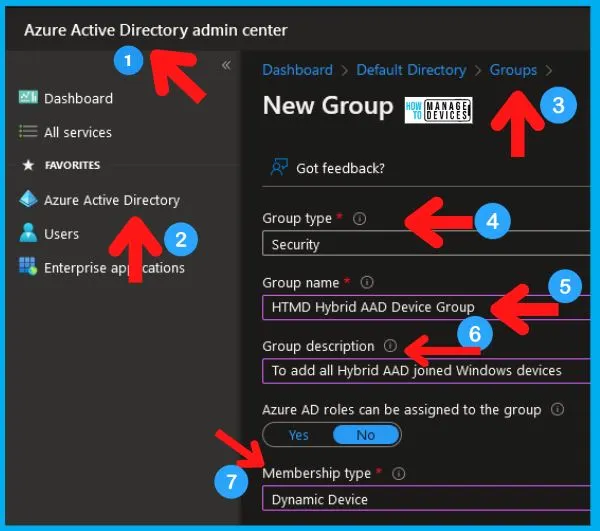Click the New Group page heading
This screenshot has height=531, width=600.
click(328, 105)
